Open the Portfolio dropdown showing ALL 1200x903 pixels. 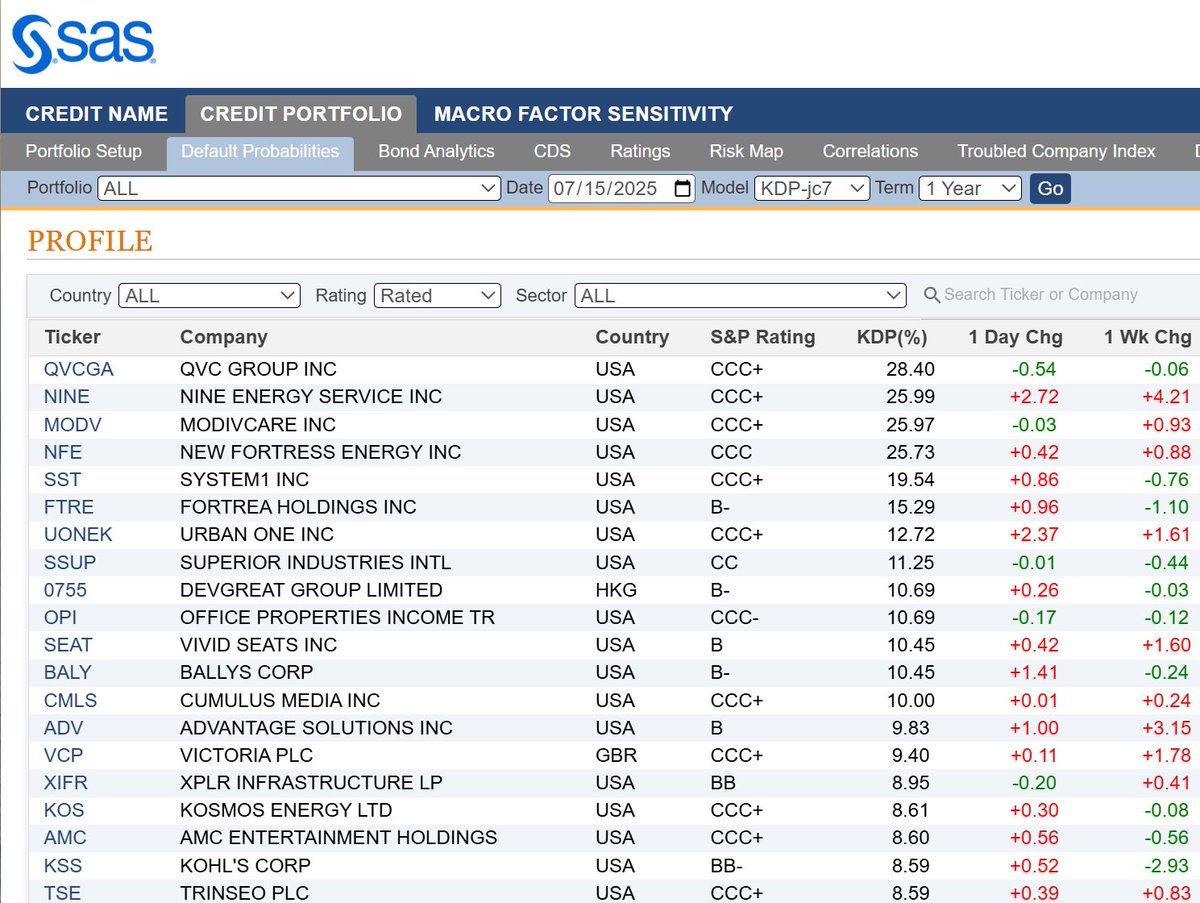(299, 188)
